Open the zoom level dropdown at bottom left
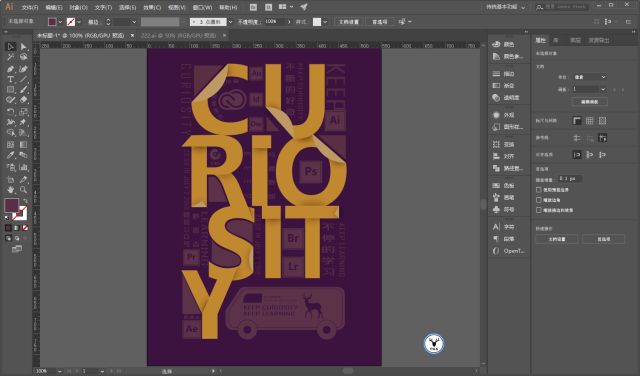 click(60, 371)
